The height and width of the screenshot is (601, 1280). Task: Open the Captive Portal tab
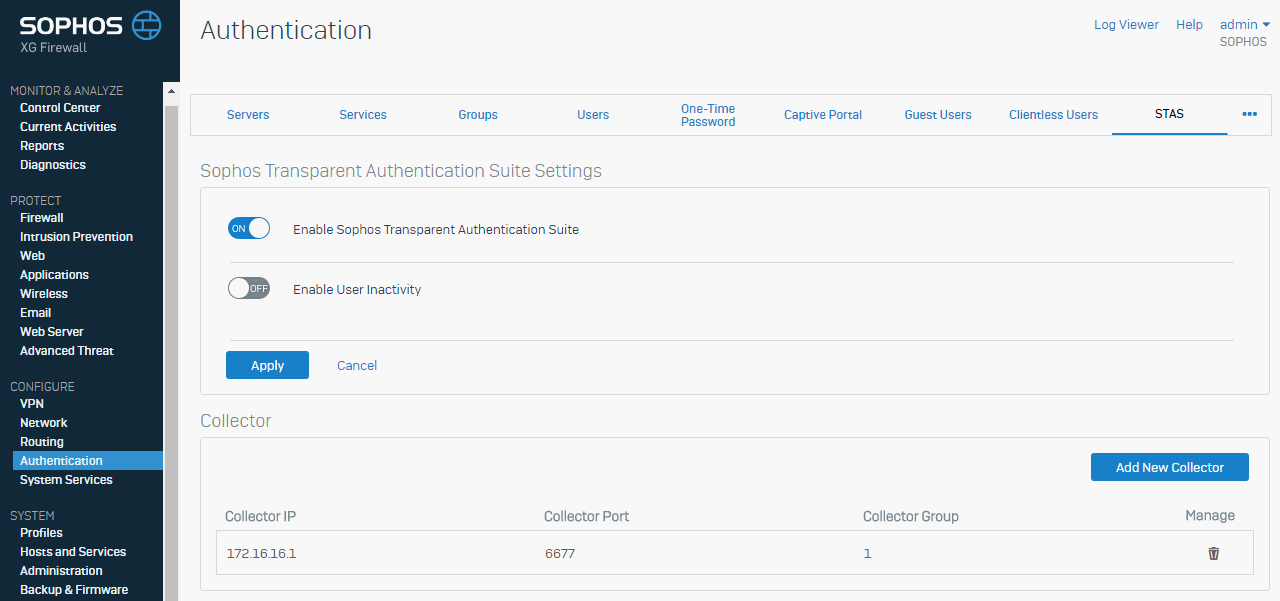point(822,115)
